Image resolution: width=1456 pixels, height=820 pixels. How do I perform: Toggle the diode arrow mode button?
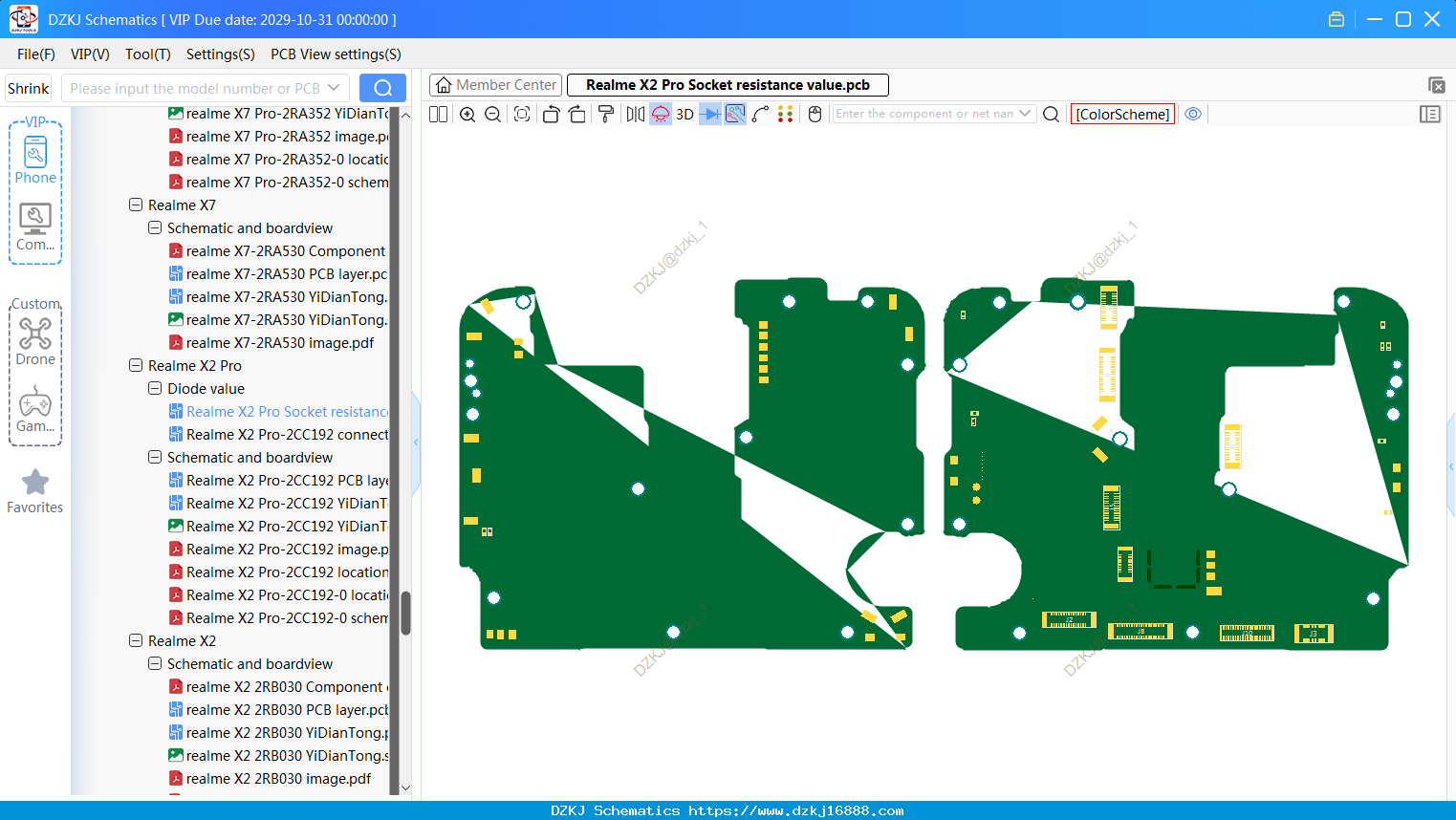point(710,114)
